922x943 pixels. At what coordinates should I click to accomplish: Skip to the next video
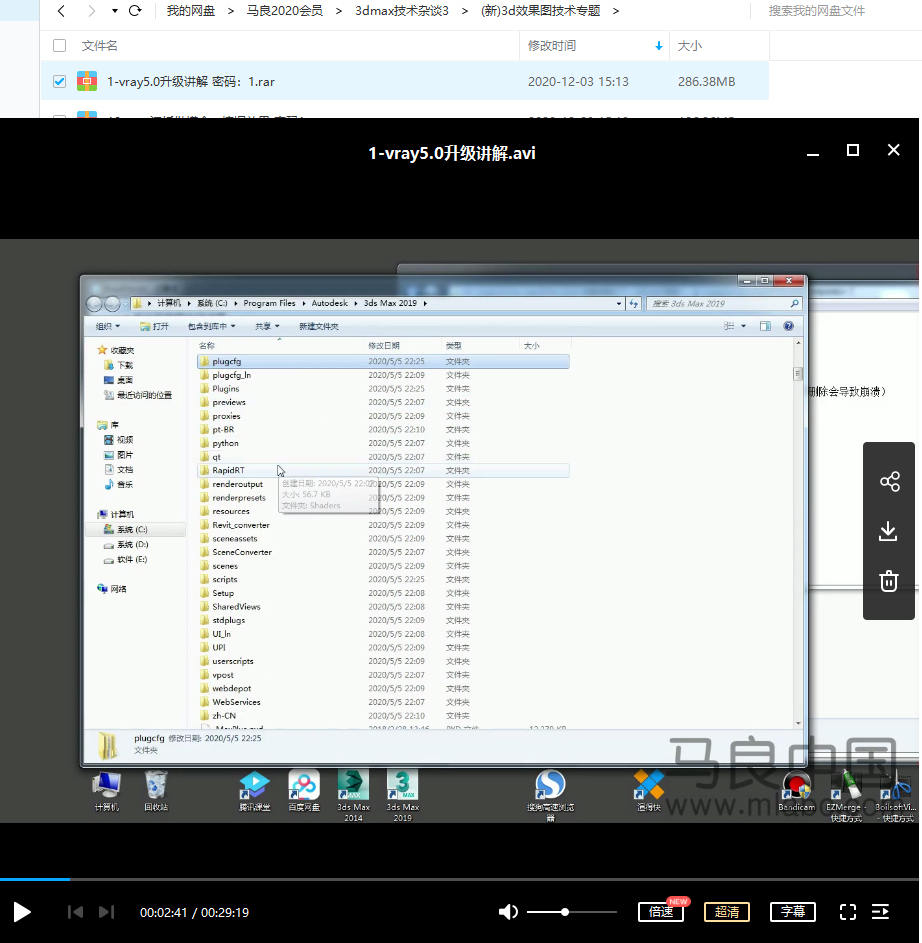point(106,912)
